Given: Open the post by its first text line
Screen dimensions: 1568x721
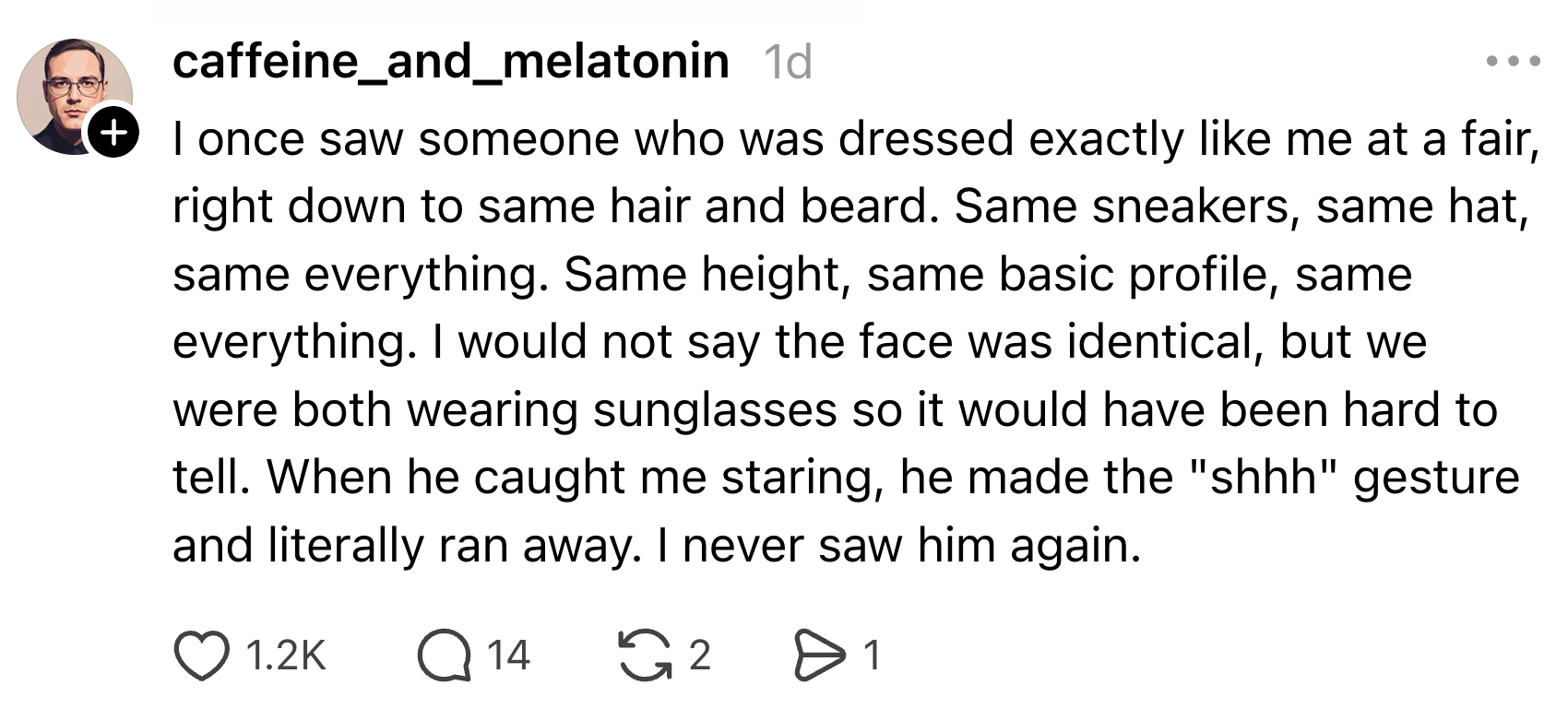Looking at the screenshot, I should [856, 140].
